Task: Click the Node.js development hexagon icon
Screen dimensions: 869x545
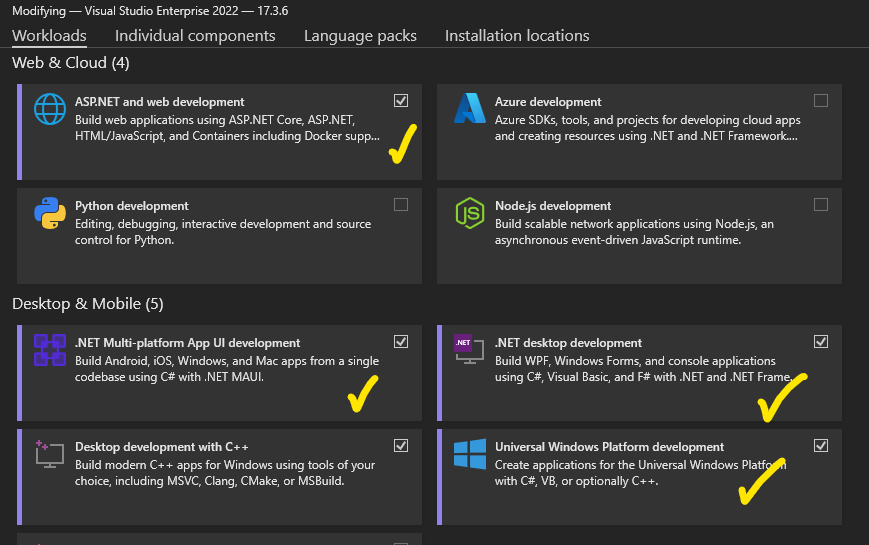Action: click(470, 213)
